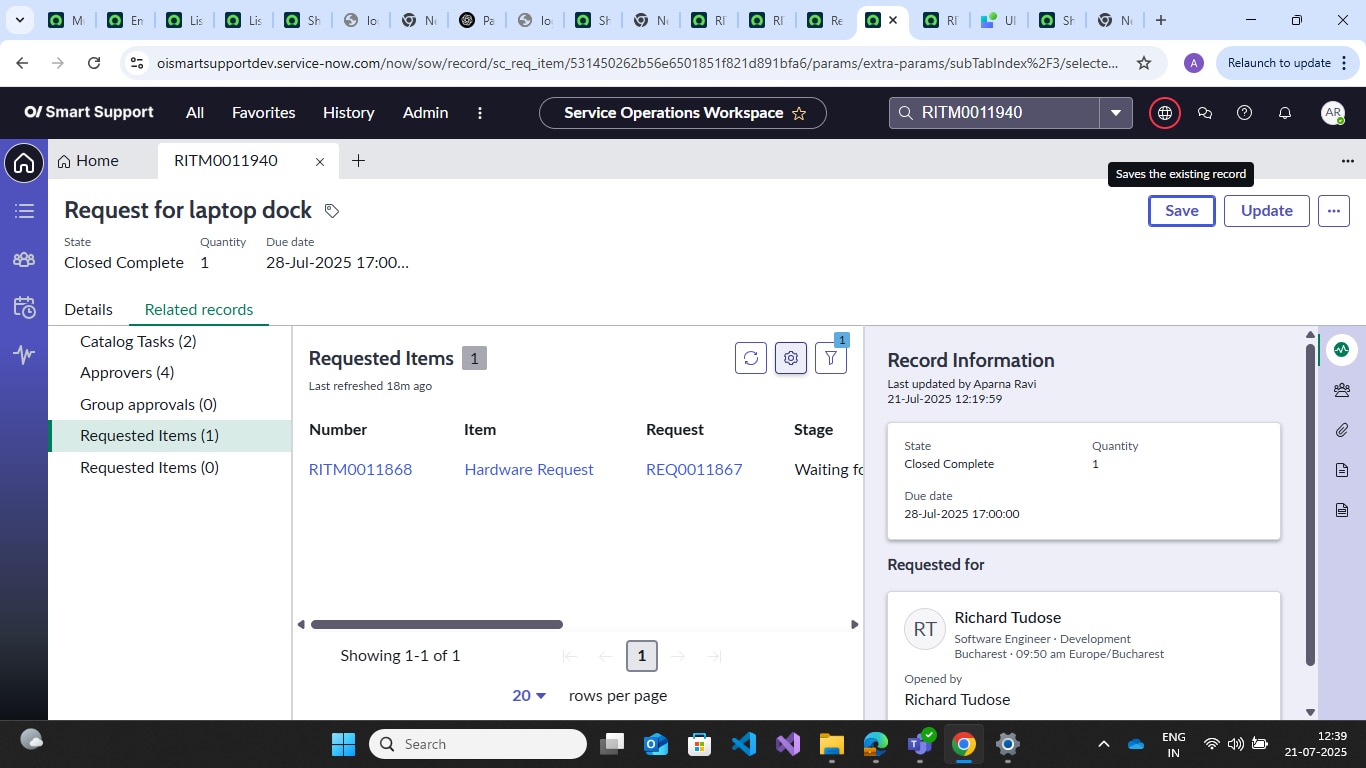Click the Save button
1366x768 pixels.
[x=1181, y=210]
